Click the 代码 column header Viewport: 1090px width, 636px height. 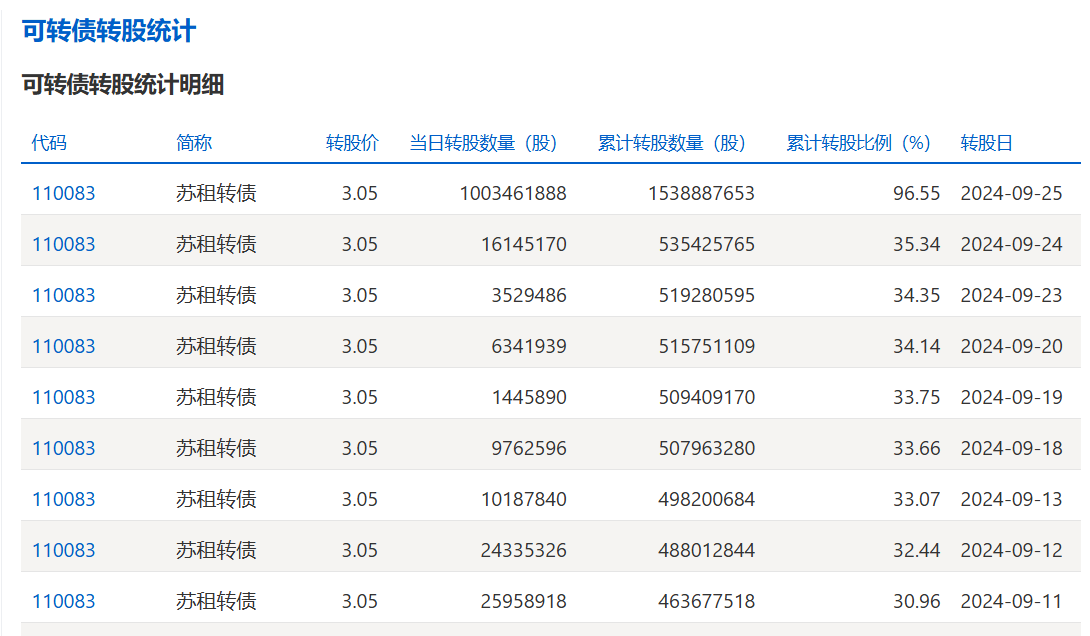[49, 143]
